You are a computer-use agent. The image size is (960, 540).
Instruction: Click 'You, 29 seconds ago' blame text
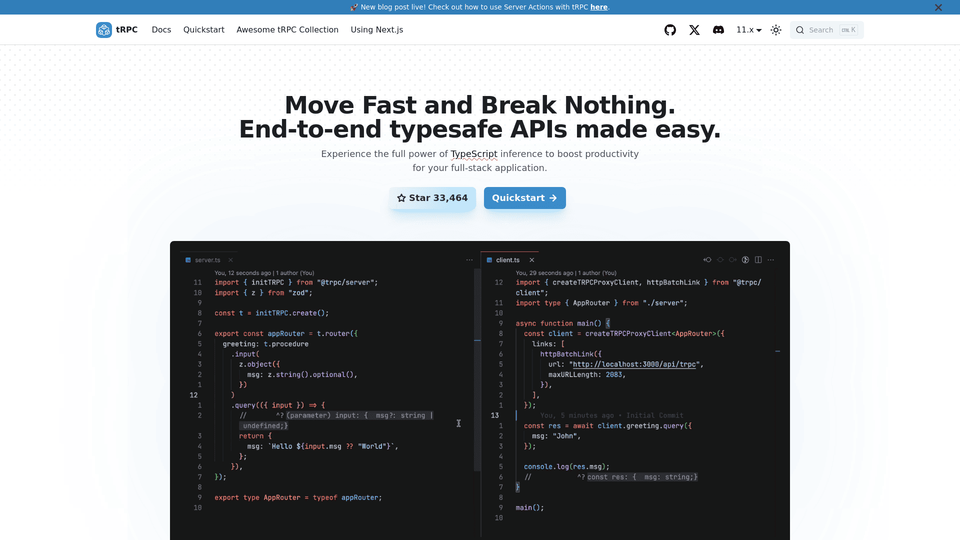[x=566, y=273]
